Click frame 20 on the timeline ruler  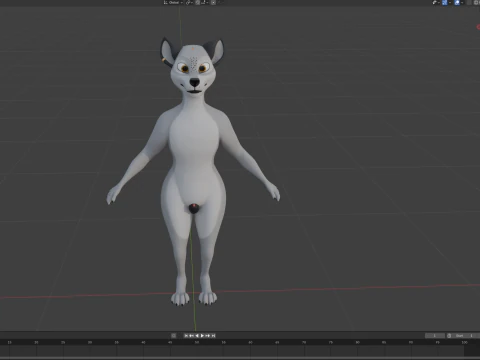click(36, 342)
